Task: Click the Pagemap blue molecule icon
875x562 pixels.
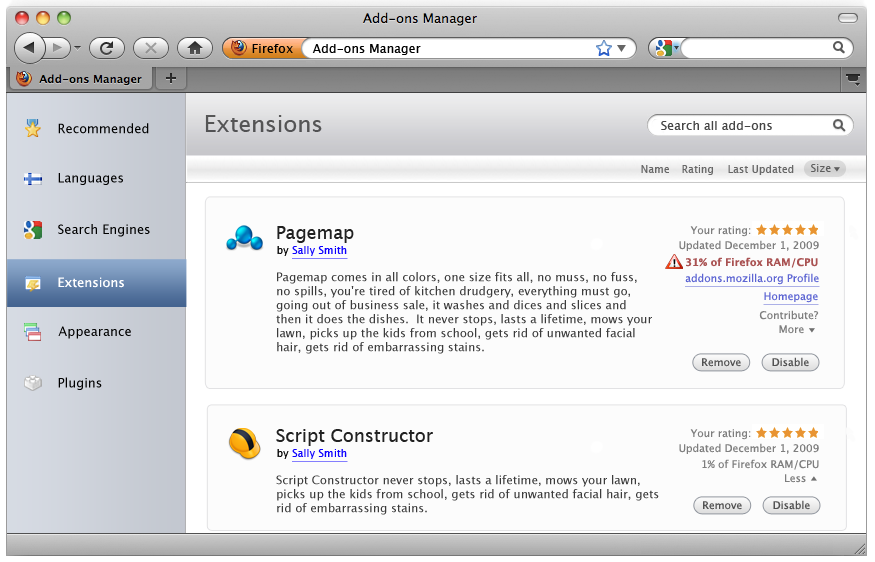Action: point(244,238)
